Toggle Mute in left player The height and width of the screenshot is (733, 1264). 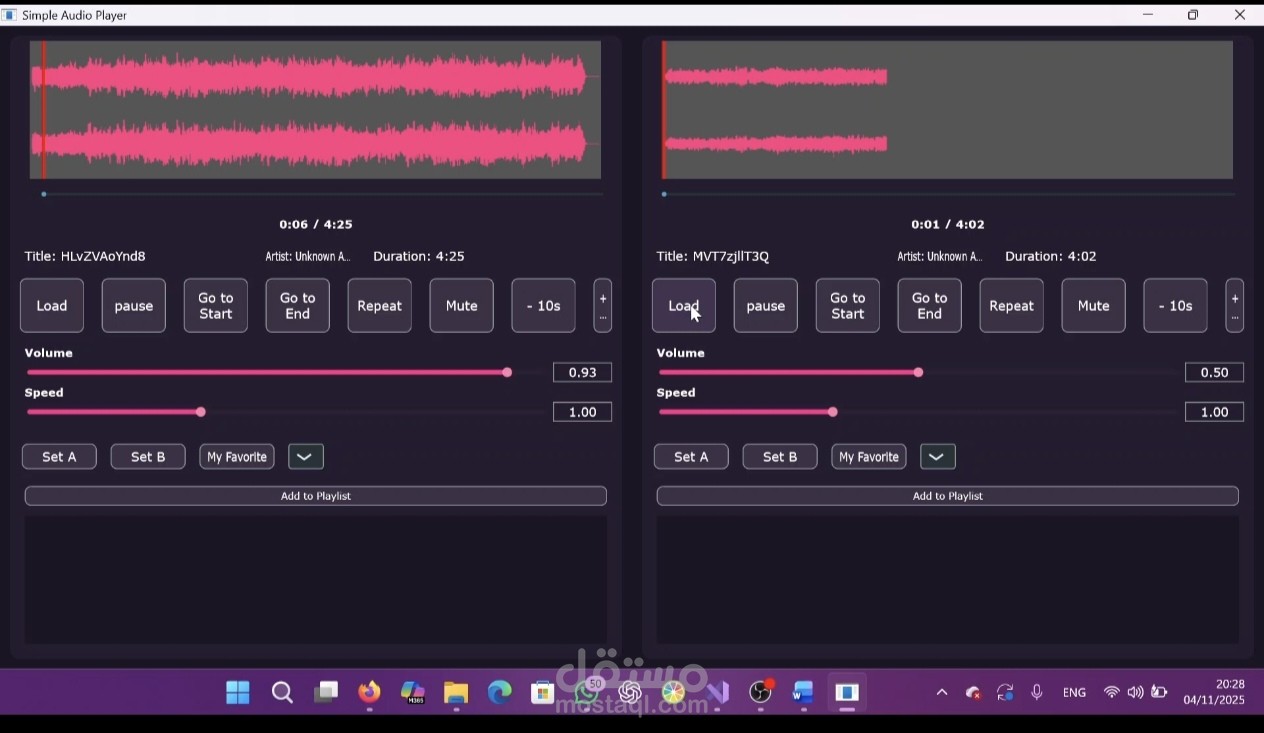pos(462,306)
